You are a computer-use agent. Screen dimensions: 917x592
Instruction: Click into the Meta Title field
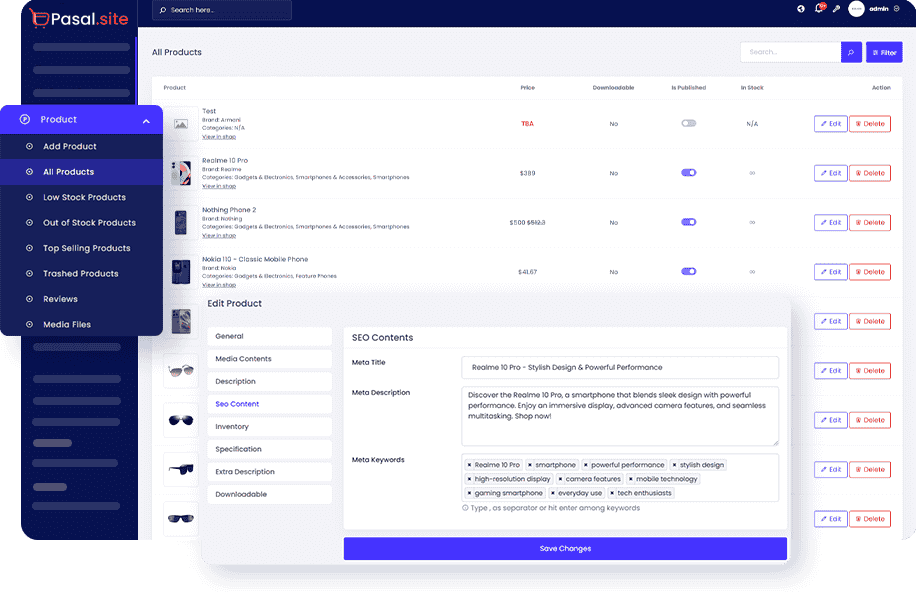620,367
